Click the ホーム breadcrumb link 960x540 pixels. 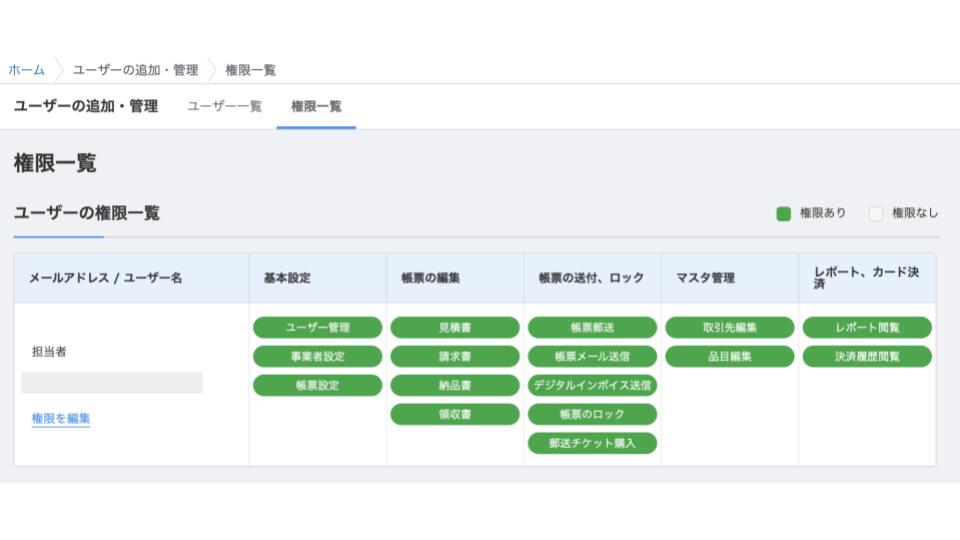point(26,70)
